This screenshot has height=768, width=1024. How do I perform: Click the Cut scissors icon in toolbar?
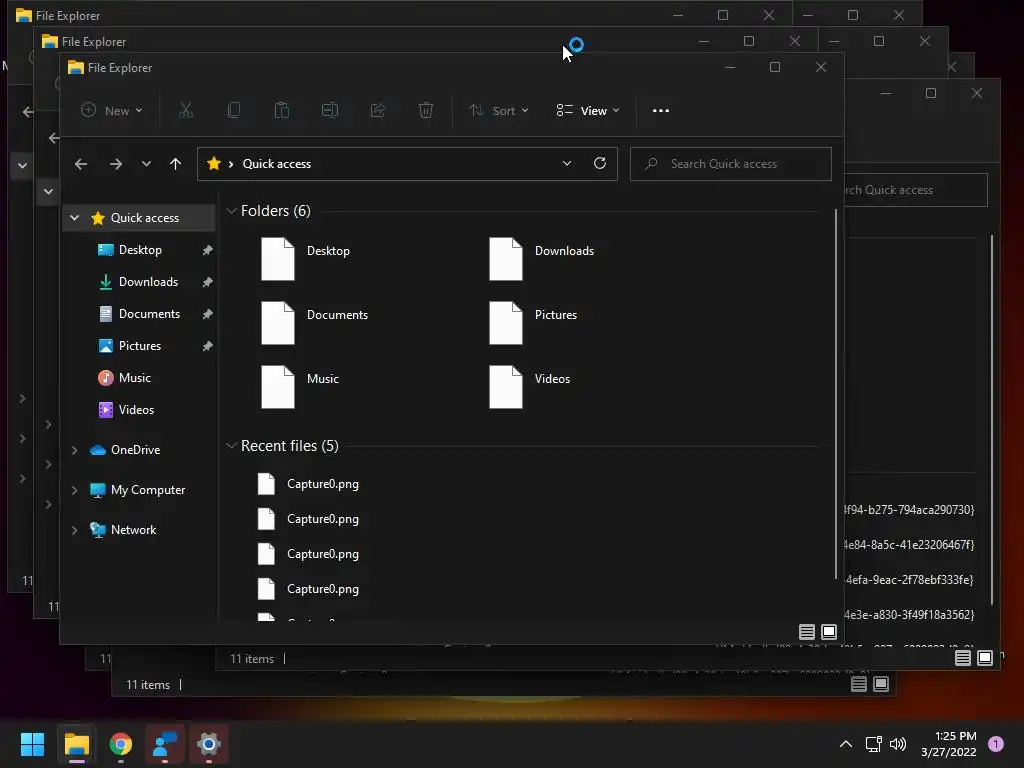(186, 110)
